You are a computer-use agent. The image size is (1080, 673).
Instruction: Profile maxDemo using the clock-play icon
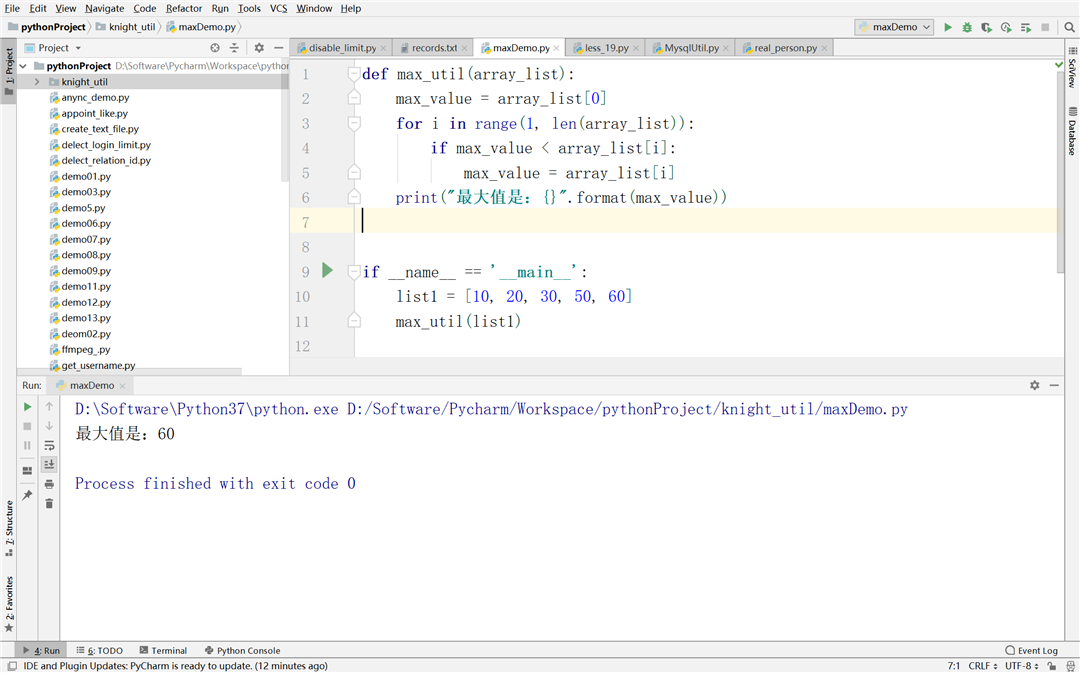(1006, 28)
